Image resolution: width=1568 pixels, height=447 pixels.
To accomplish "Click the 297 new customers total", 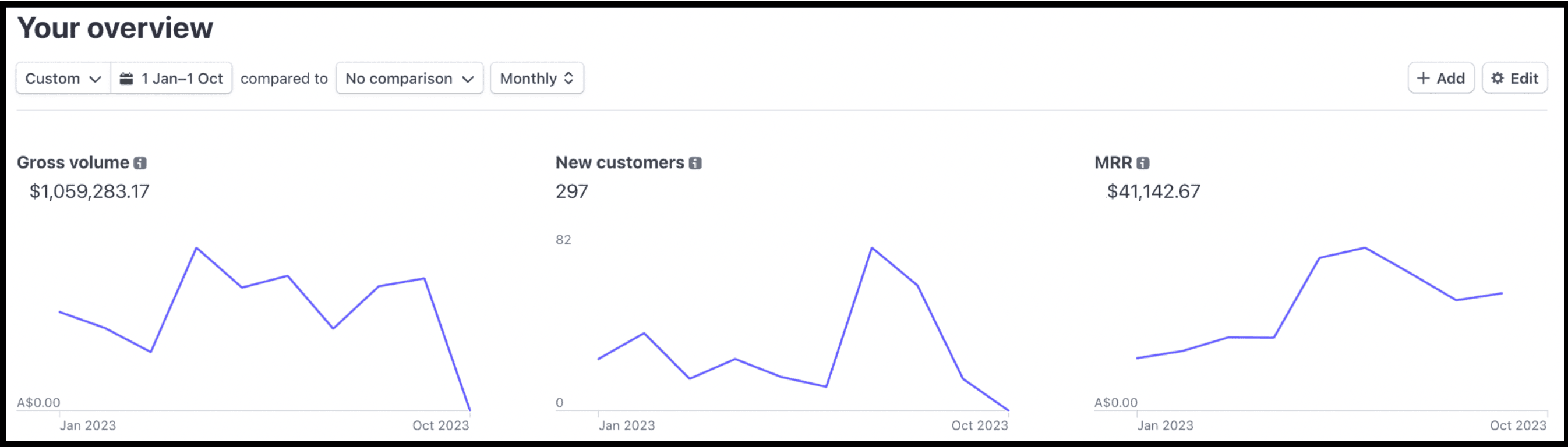I will pyautogui.click(x=571, y=191).
